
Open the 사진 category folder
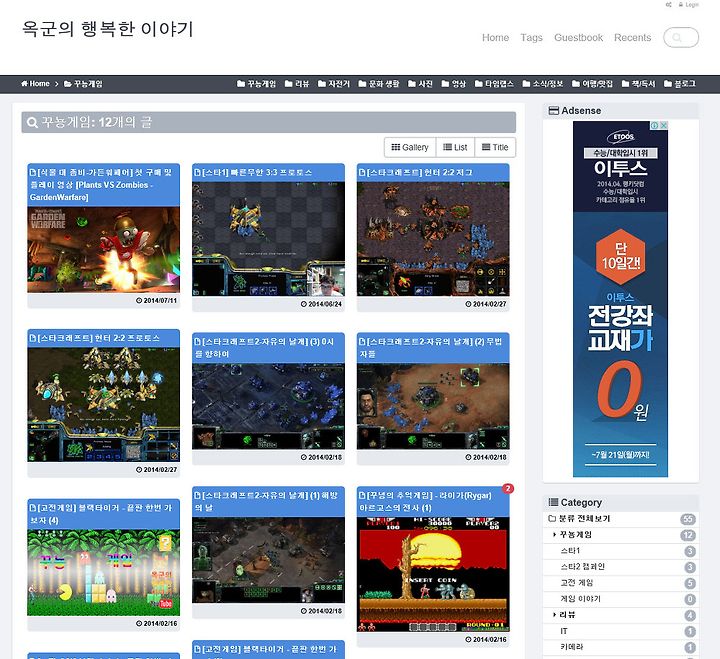(x=420, y=84)
